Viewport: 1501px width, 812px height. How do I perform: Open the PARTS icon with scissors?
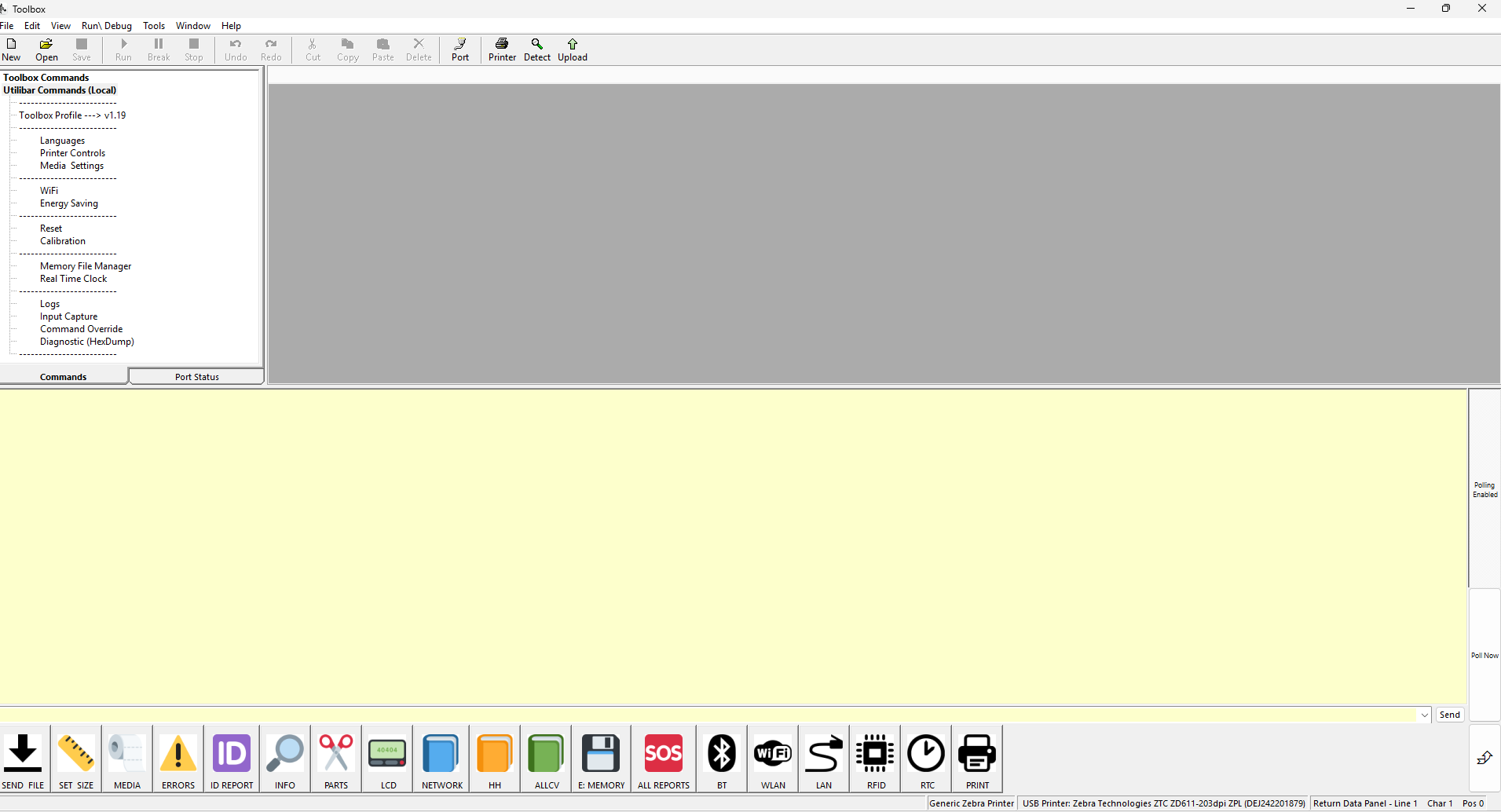[x=335, y=756]
